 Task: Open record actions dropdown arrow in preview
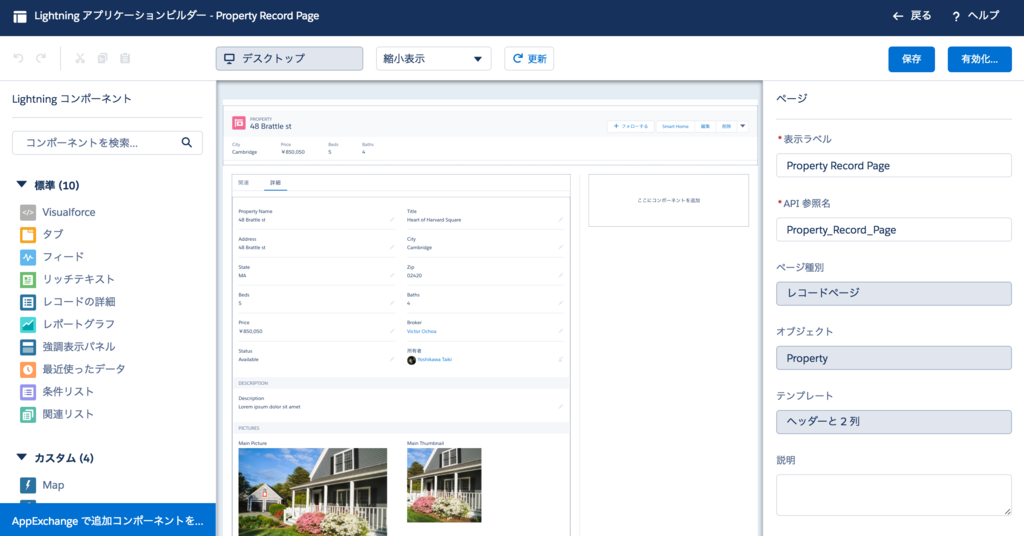(x=743, y=126)
